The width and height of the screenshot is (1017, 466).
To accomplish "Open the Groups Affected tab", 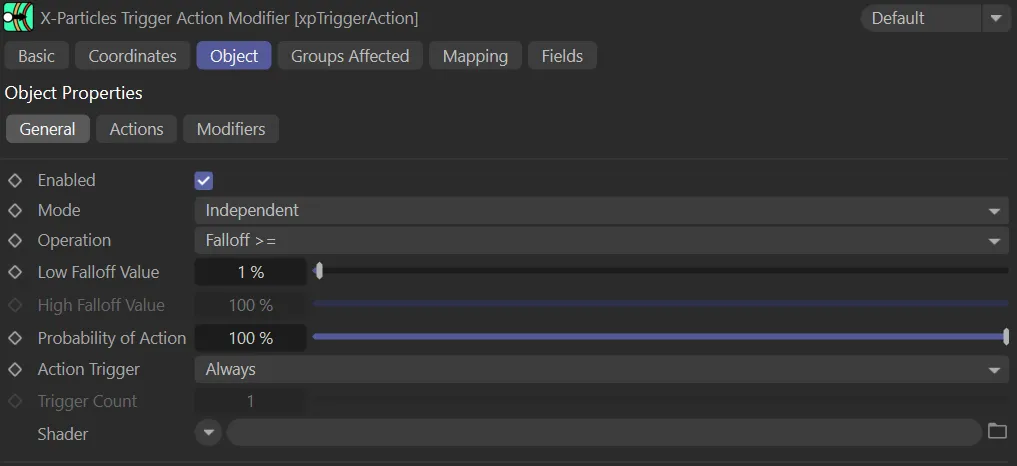I will tap(350, 56).
